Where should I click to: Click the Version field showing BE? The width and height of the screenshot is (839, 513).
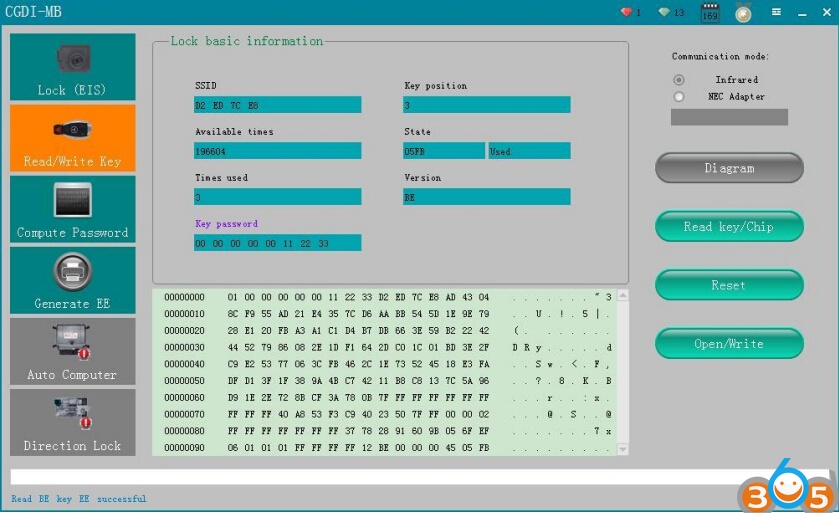coord(486,197)
